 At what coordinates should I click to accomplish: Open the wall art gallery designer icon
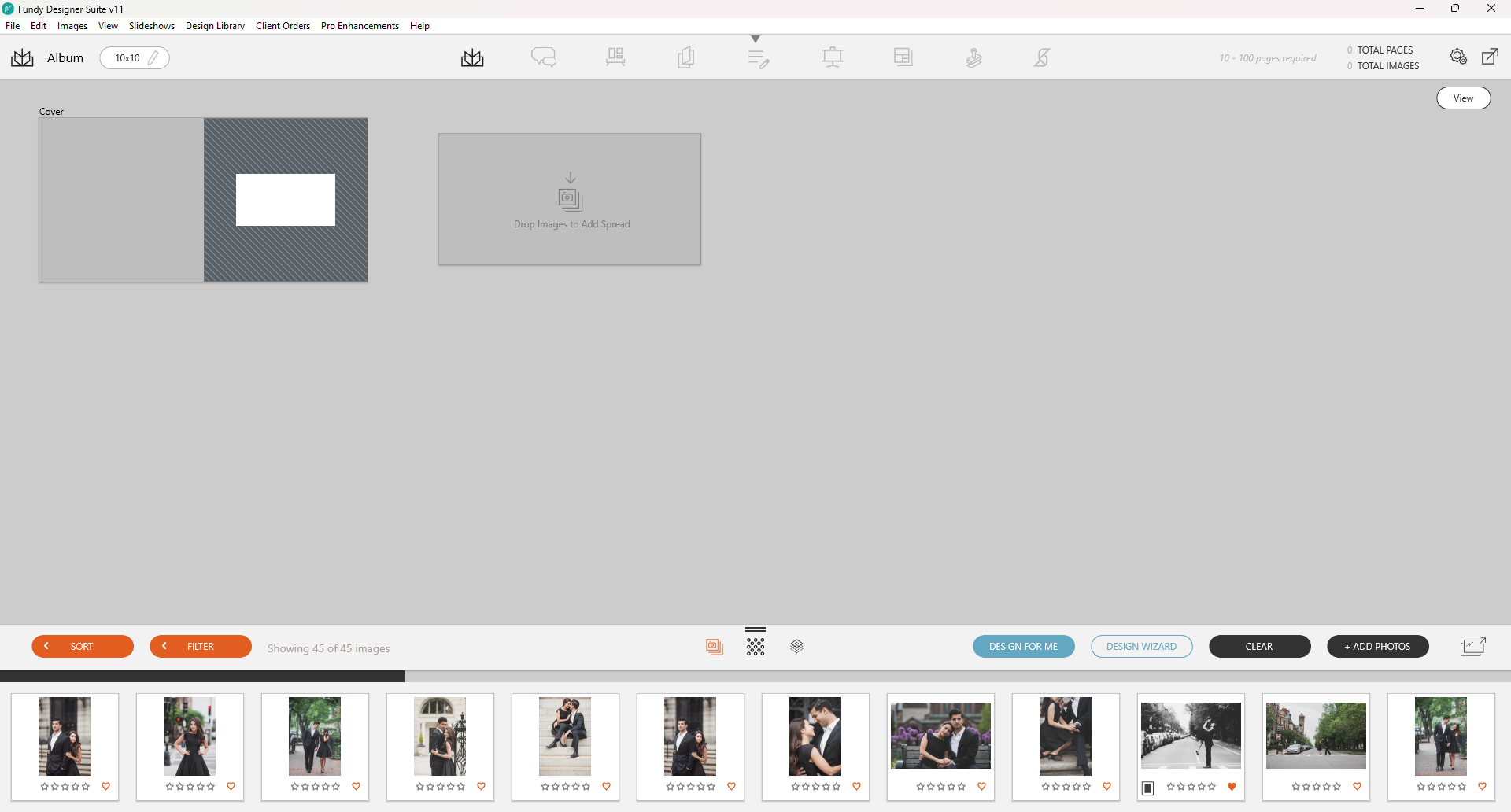[x=615, y=57]
